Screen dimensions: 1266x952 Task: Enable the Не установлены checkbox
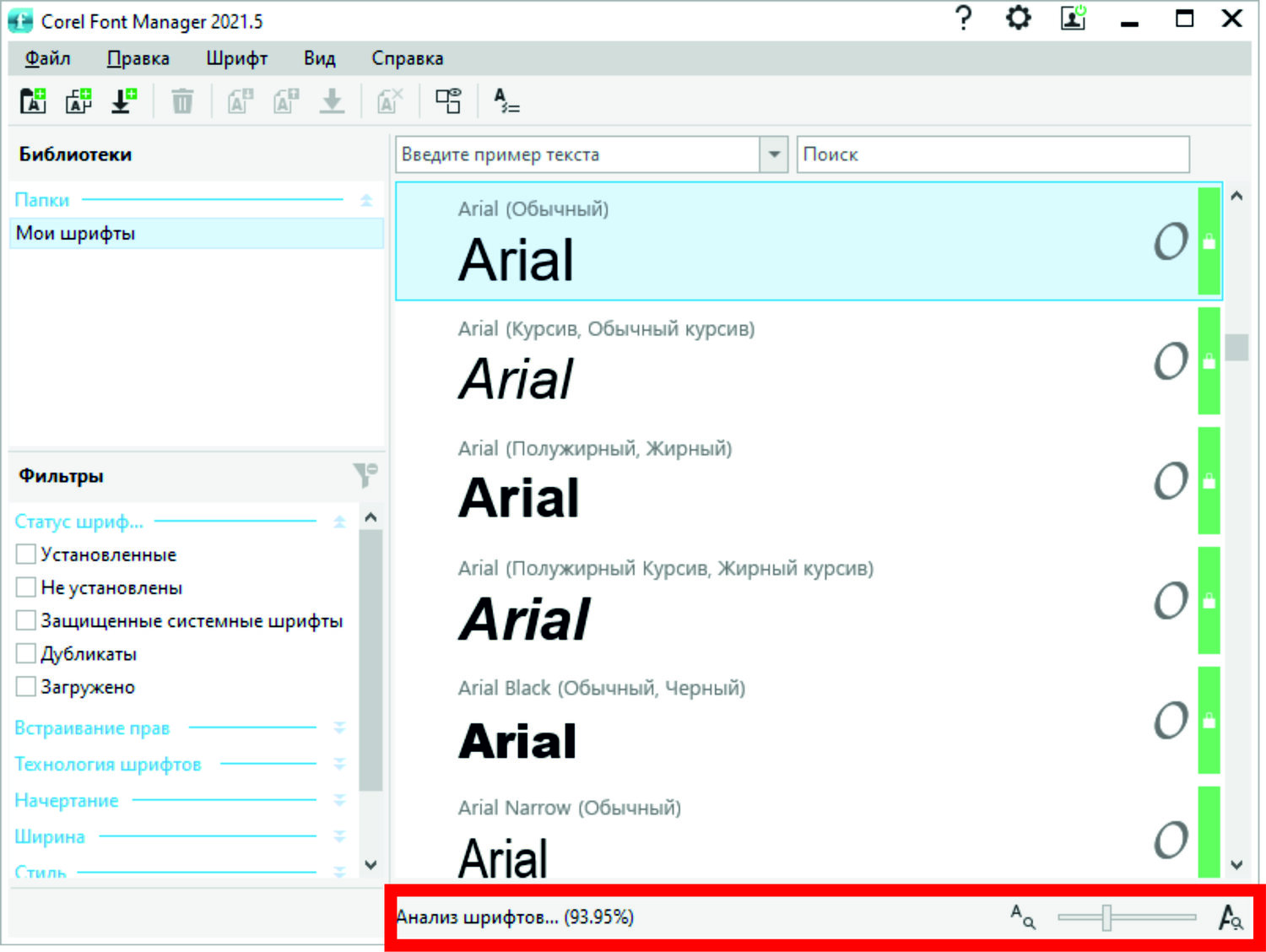tap(26, 587)
